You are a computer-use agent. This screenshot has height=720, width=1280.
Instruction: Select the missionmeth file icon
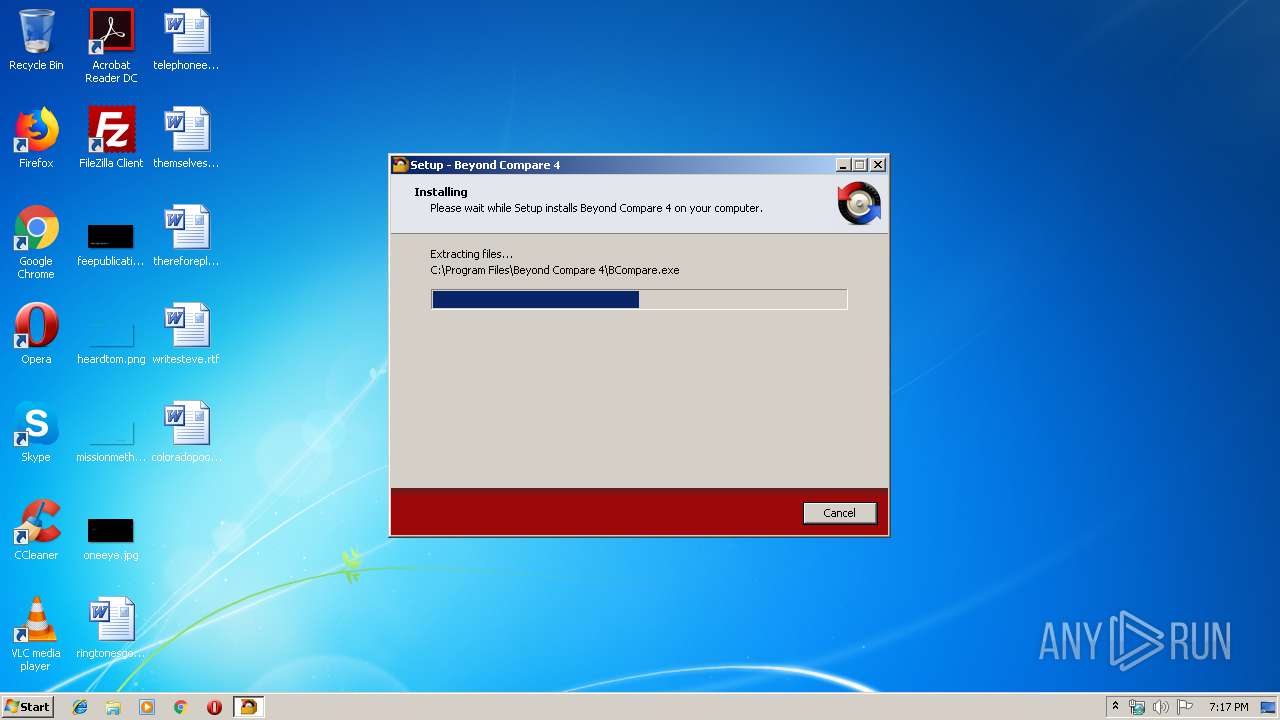tap(111, 432)
